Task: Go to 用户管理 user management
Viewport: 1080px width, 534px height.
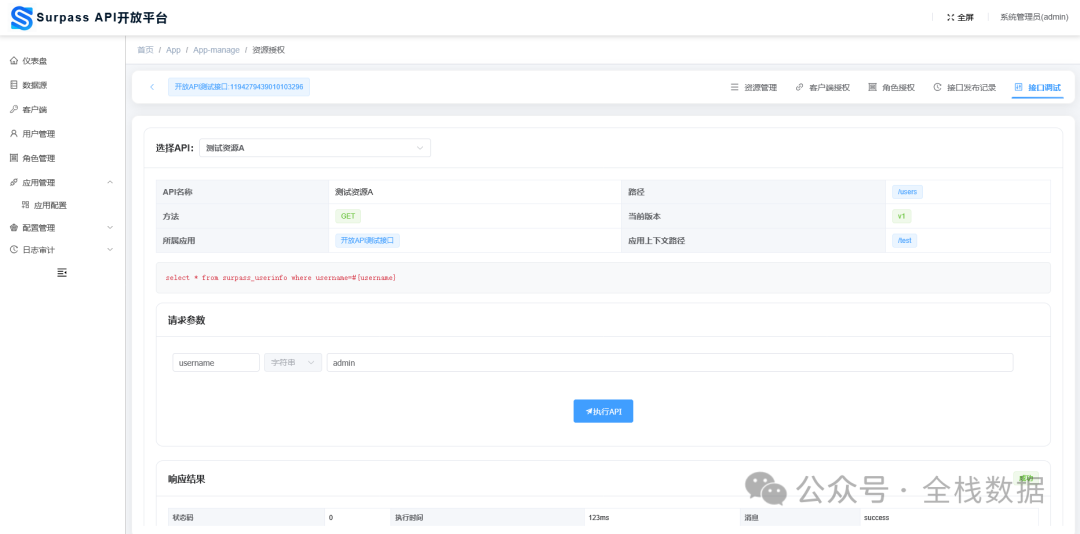Action: tap(38, 134)
